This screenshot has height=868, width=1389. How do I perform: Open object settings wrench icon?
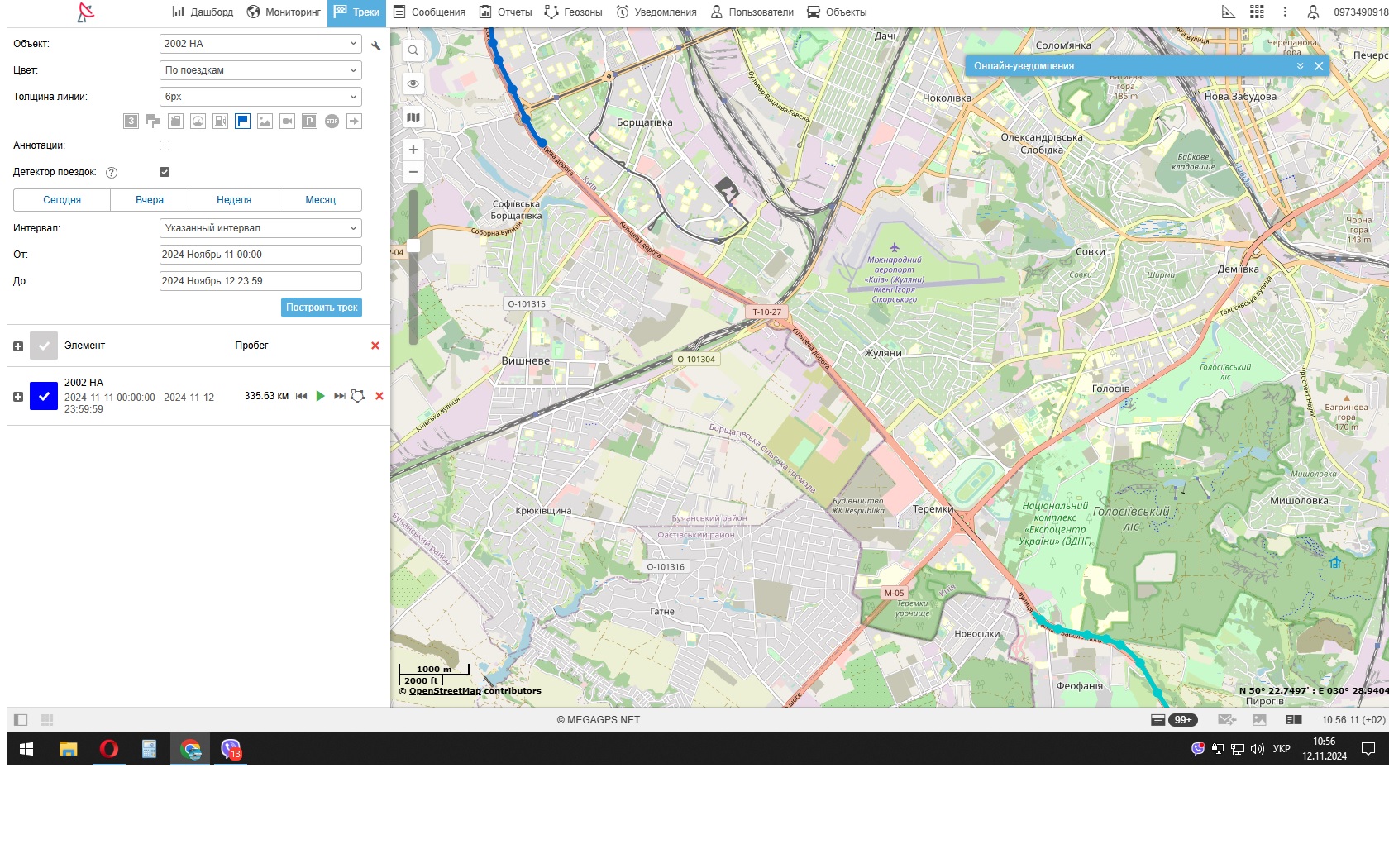coord(376,46)
